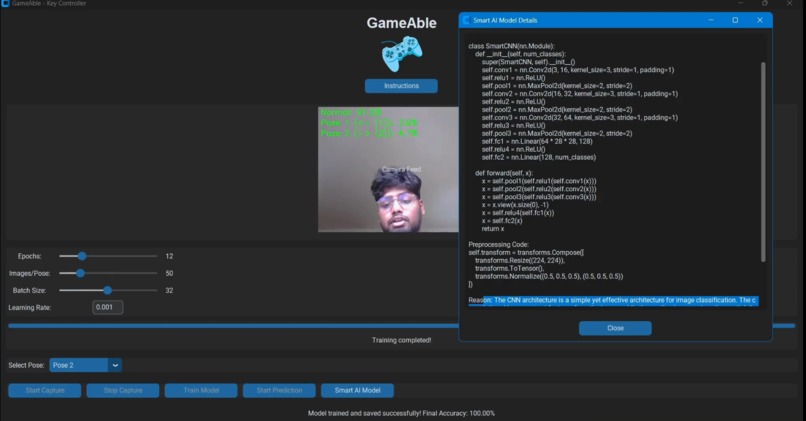This screenshot has height=421, width=806.
Task: Click the Learning Rate input field
Action: [x=107, y=307]
